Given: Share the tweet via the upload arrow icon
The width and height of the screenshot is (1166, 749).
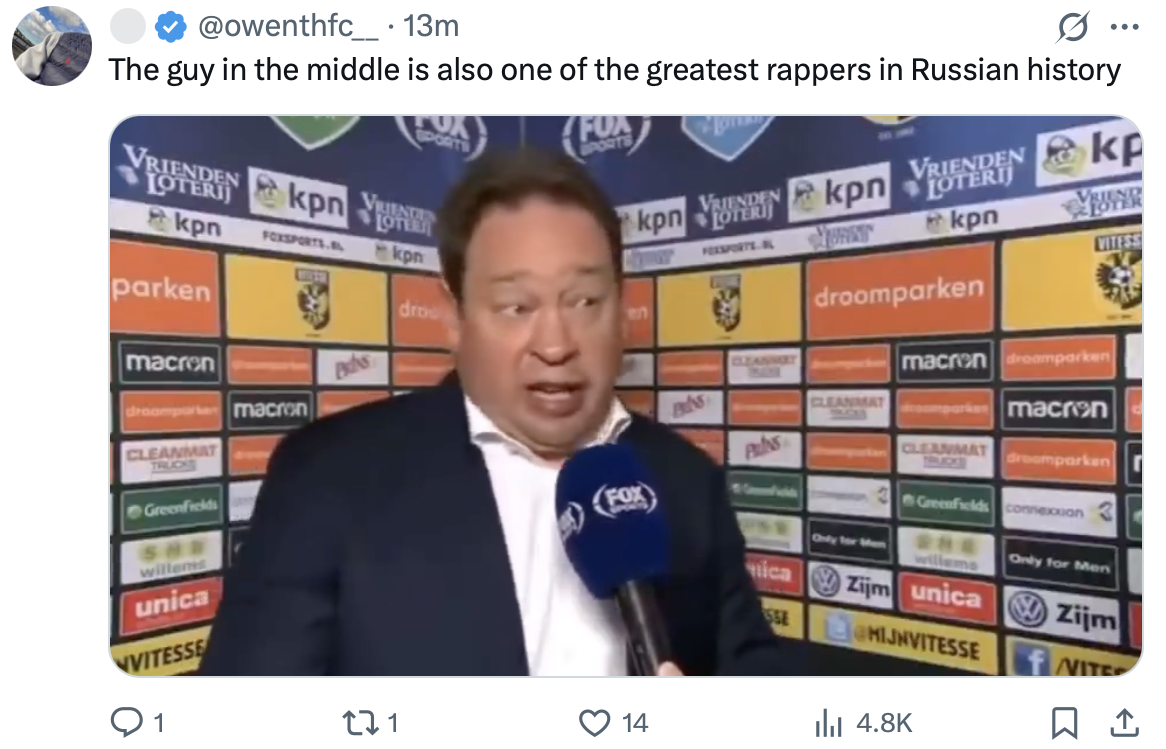Looking at the screenshot, I should (x=1124, y=722).
